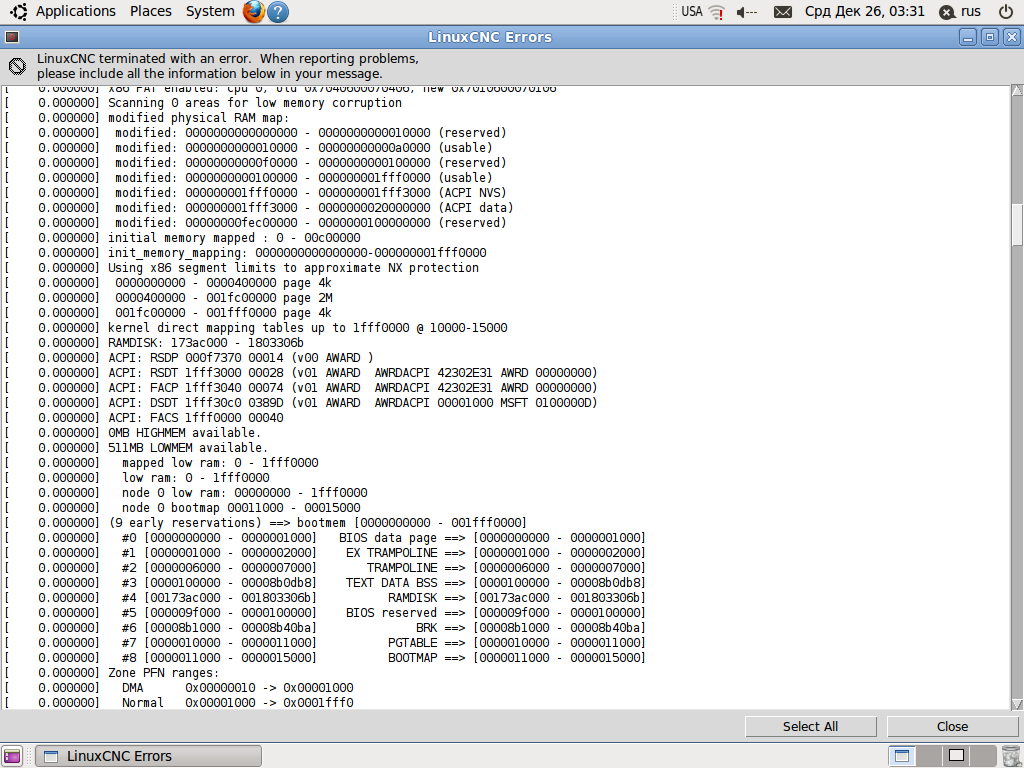Click the 'RAMDISK: 173ac000 - 1803306b' line
The width and height of the screenshot is (1024, 768).
(x=206, y=343)
